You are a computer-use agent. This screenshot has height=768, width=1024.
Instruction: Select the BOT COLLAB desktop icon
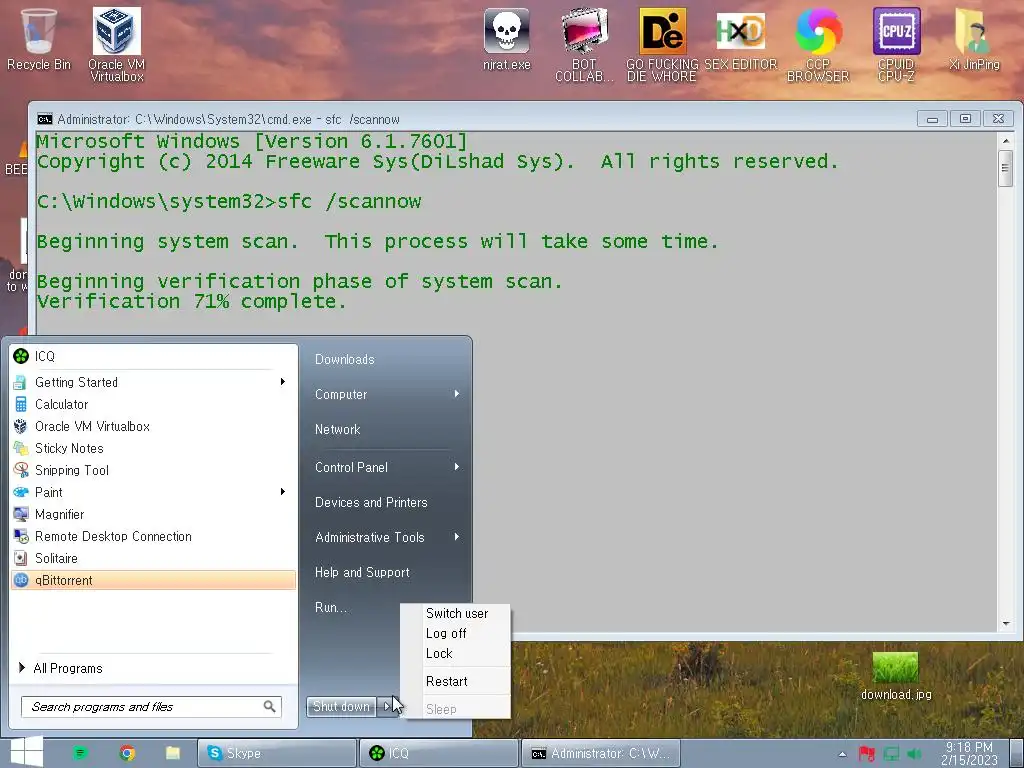tap(584, 44)
